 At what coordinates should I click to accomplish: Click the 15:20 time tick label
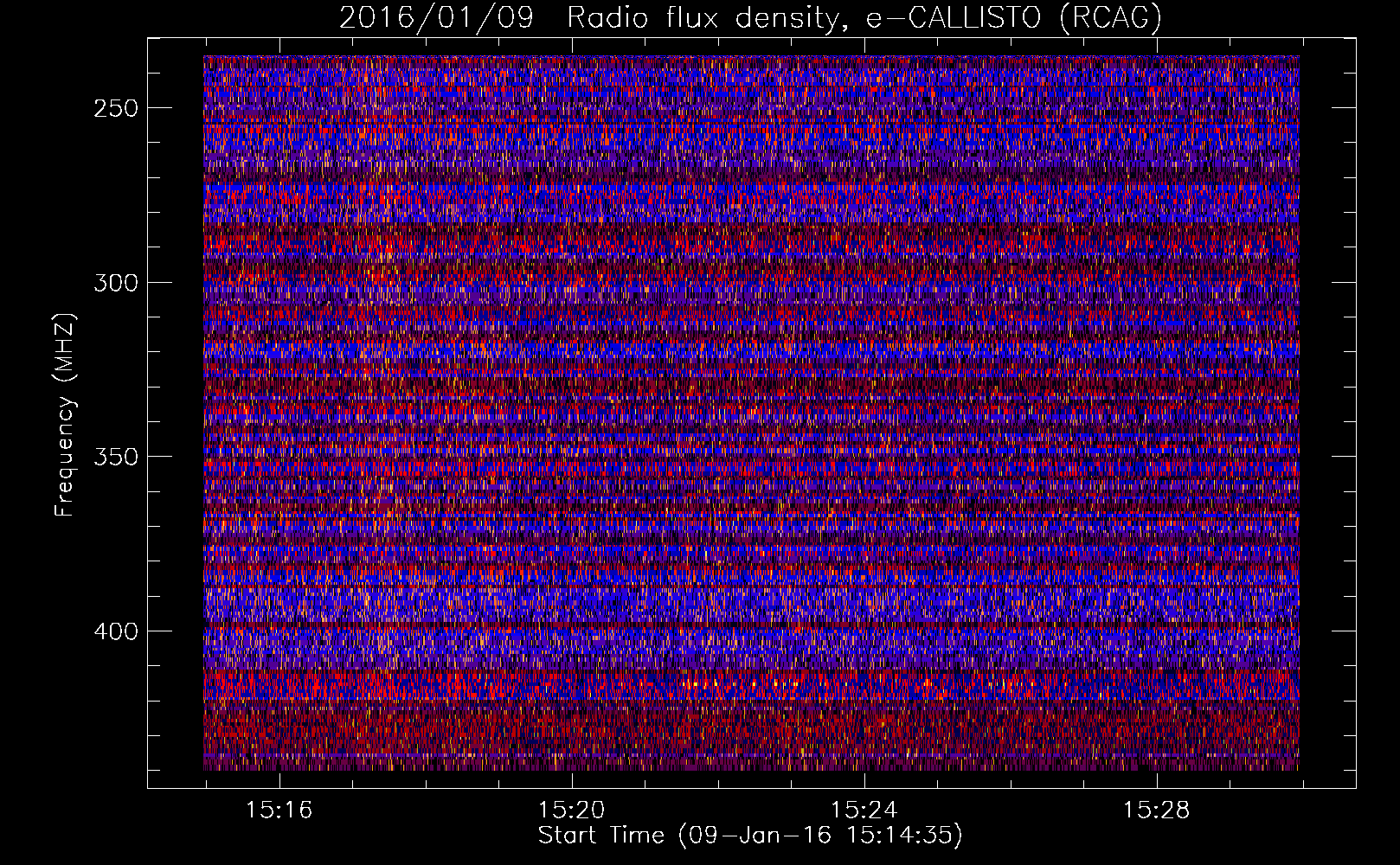click(x=571, y=811)
